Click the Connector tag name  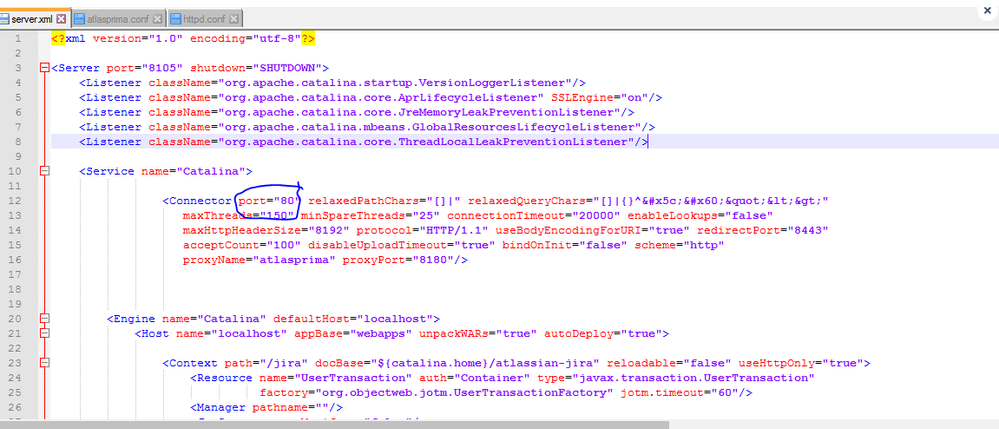click(x=201, y=201)
